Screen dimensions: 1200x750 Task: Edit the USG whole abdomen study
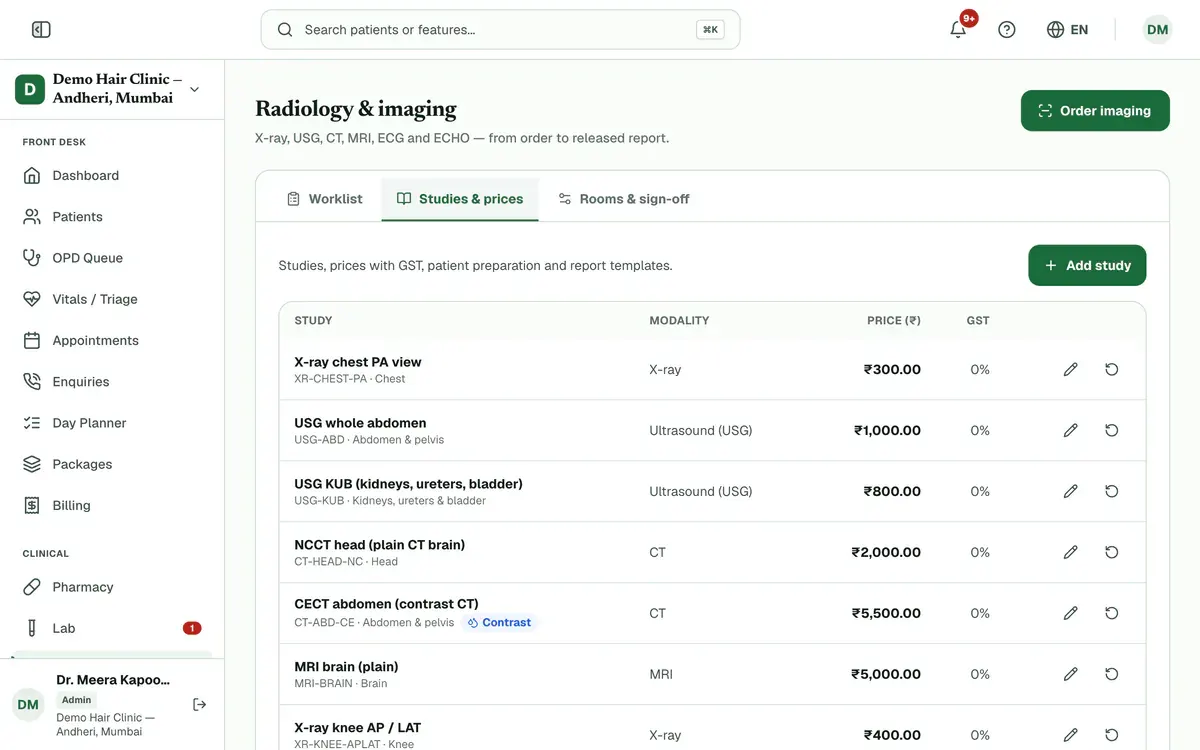coord(1071,431)
